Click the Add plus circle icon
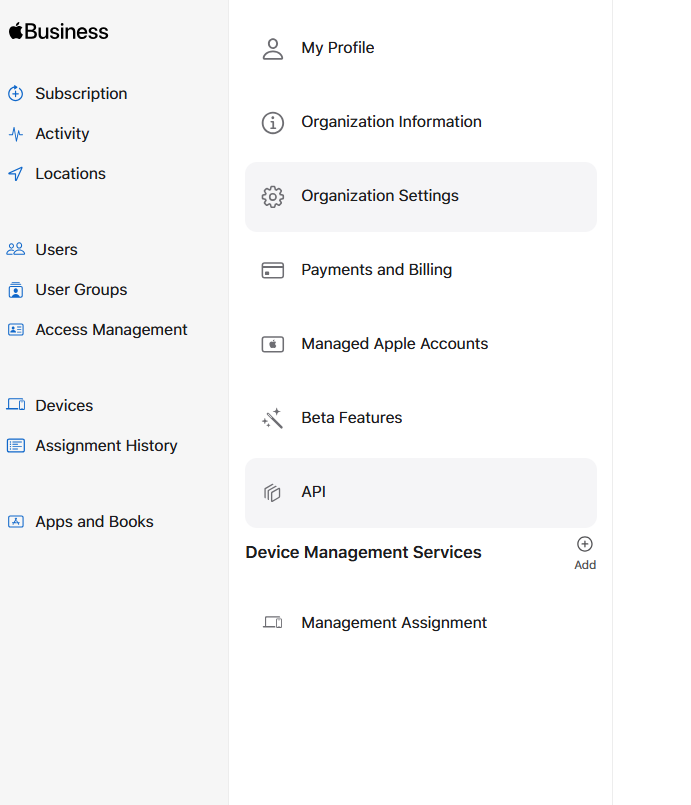The image size is (691, 805). point(585,544)
